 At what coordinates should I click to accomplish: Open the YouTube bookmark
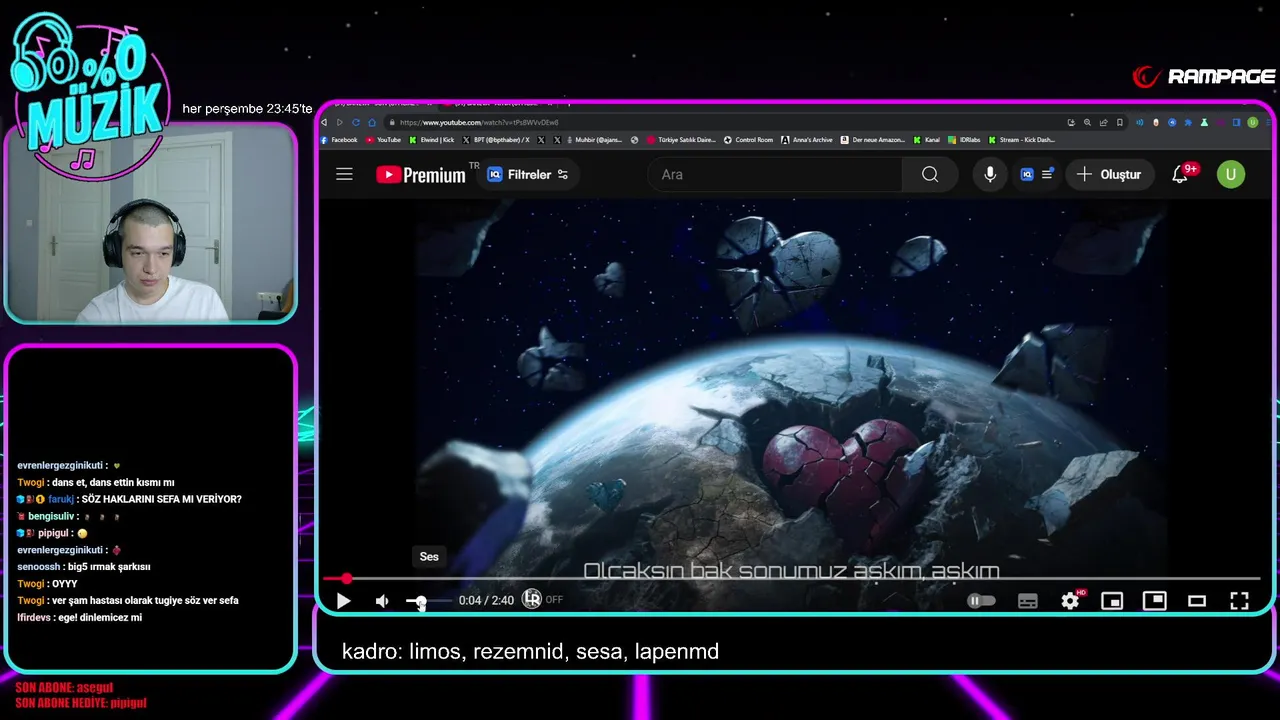tap(384, 140)
